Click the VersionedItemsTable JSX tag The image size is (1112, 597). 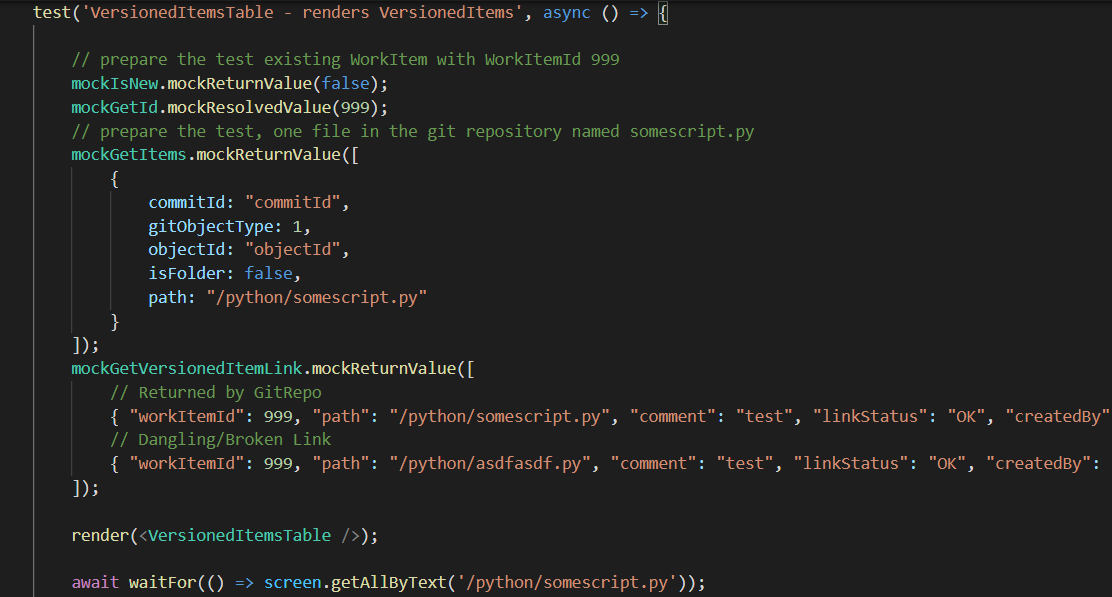pos(238,535)
